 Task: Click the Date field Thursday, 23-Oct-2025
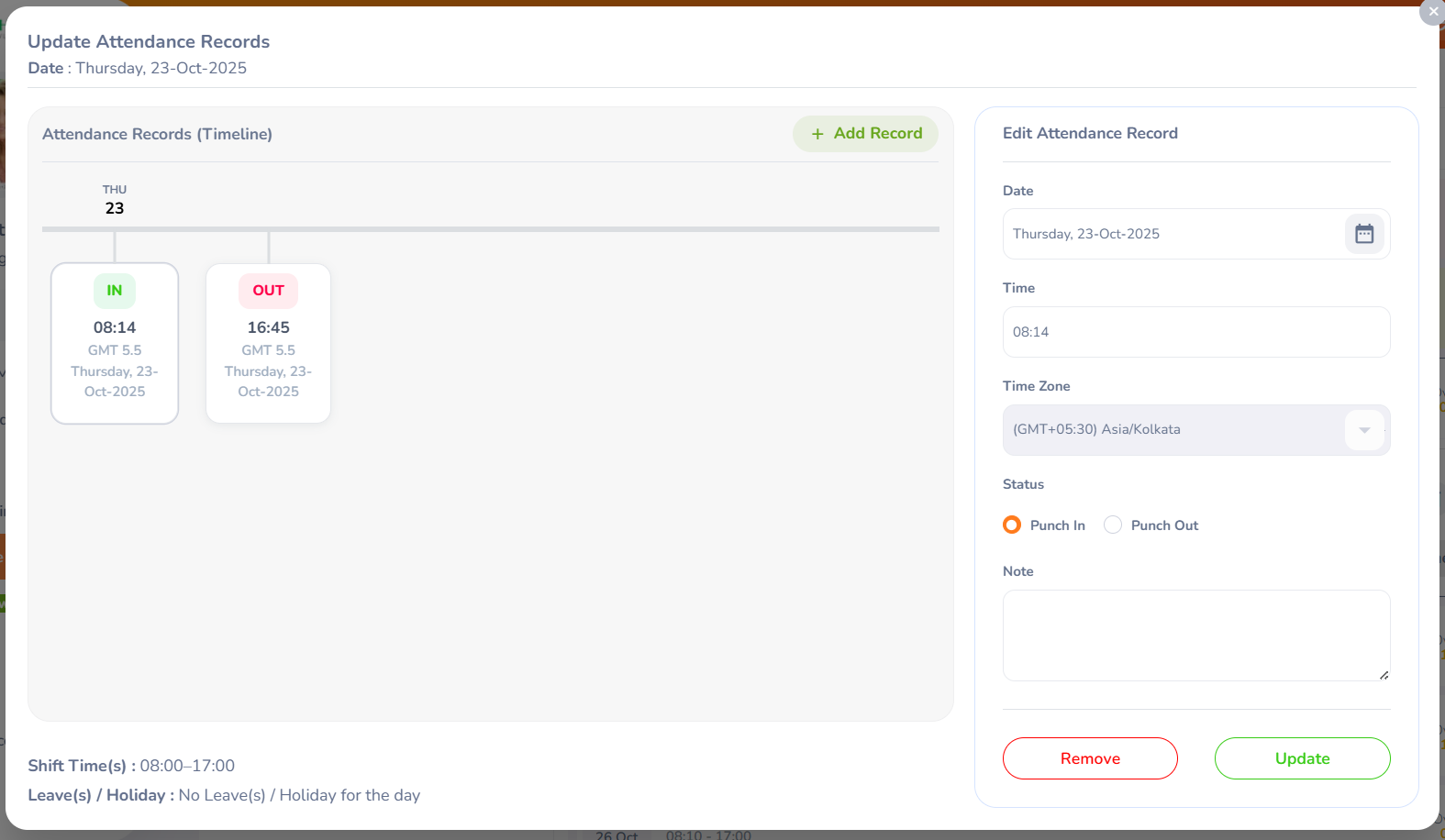(x=1173, y=234)
